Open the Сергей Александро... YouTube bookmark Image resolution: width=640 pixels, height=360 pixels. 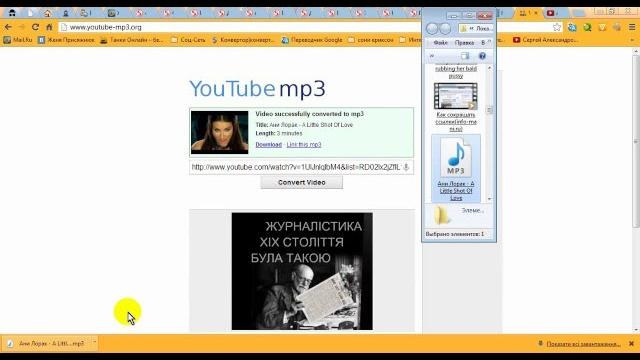point(545,40)
